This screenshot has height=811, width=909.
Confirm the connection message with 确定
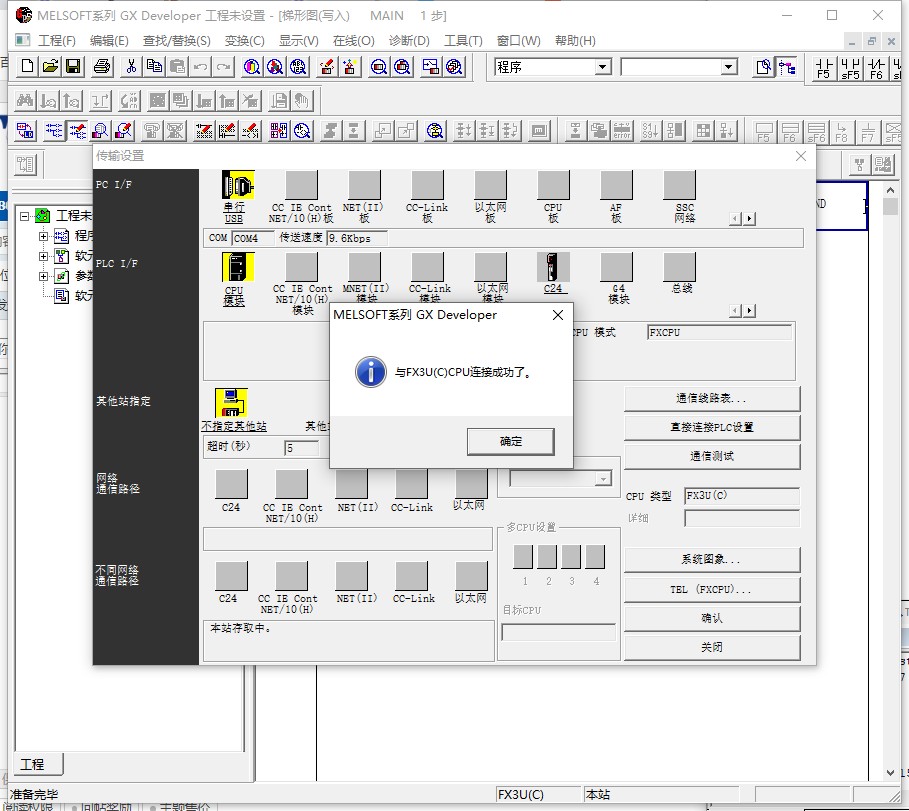(x=511, y=442)
